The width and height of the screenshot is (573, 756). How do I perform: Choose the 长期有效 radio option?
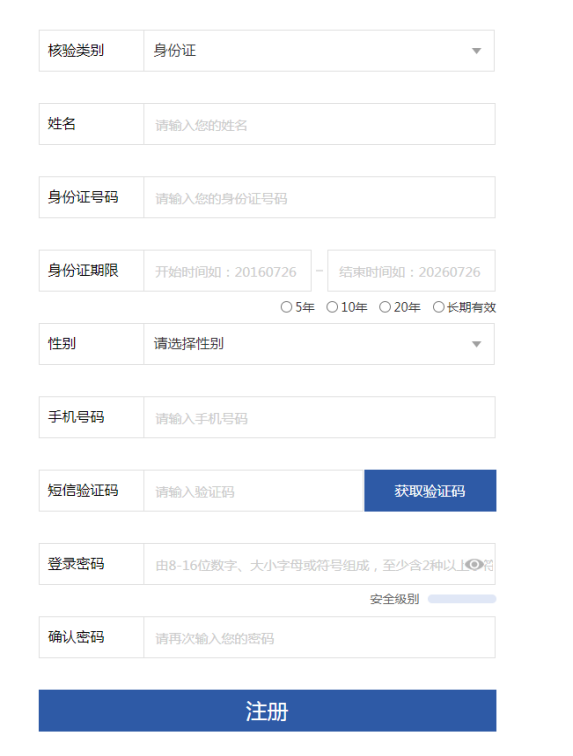(438, 307)
